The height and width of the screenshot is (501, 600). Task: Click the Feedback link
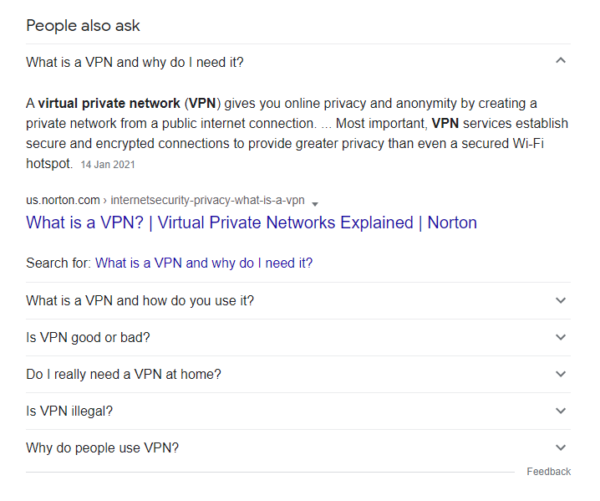pyautogui.click(x=548, y=472)
